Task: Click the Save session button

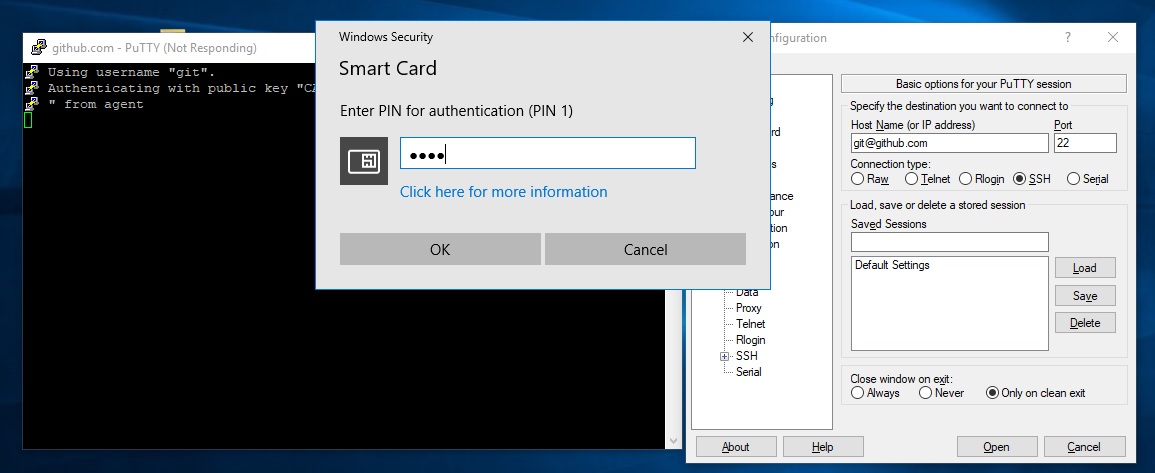Action: coord(1085,295)
